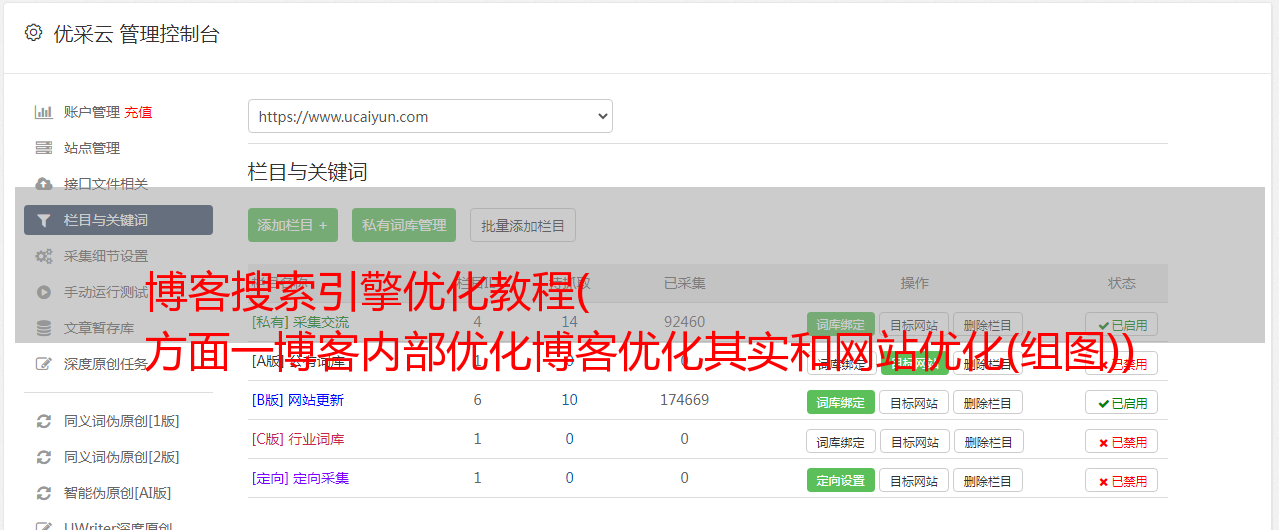Click 目标网站 in the 采集交流 row

(914, 324)
